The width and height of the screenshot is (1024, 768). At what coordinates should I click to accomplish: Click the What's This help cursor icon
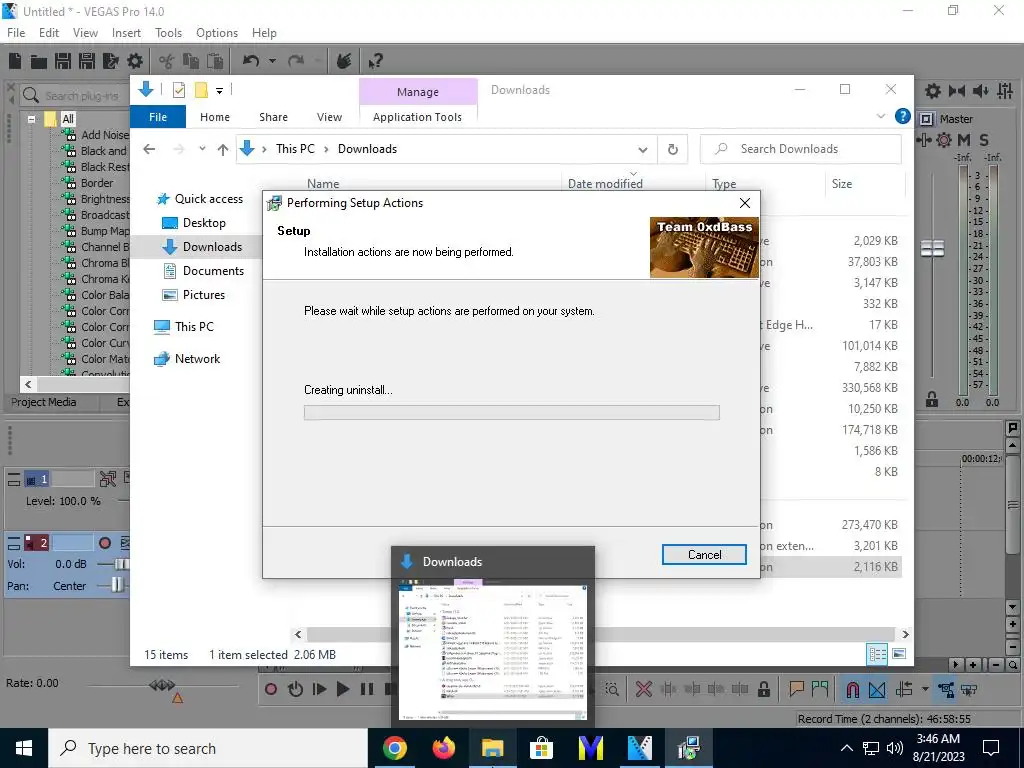pyautogui.click(x=376, y=61)
